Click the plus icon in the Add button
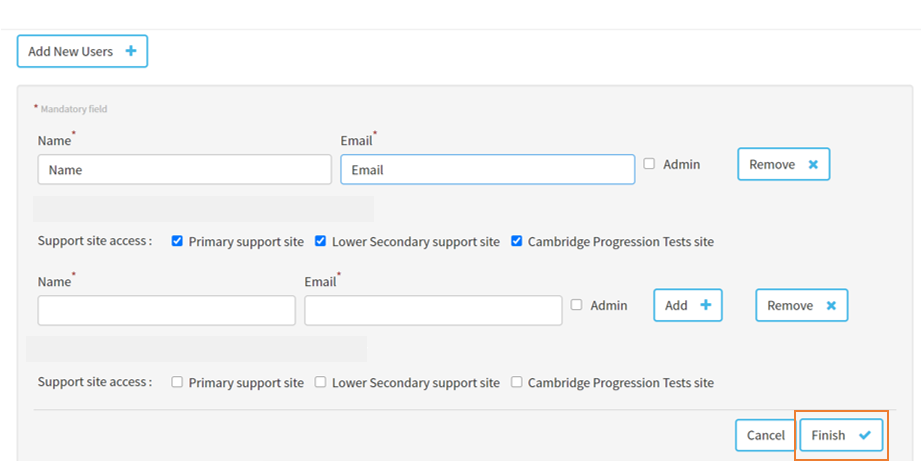Viewport: 921px width, 470px height. pyautogui.click(x=705, y=305)
